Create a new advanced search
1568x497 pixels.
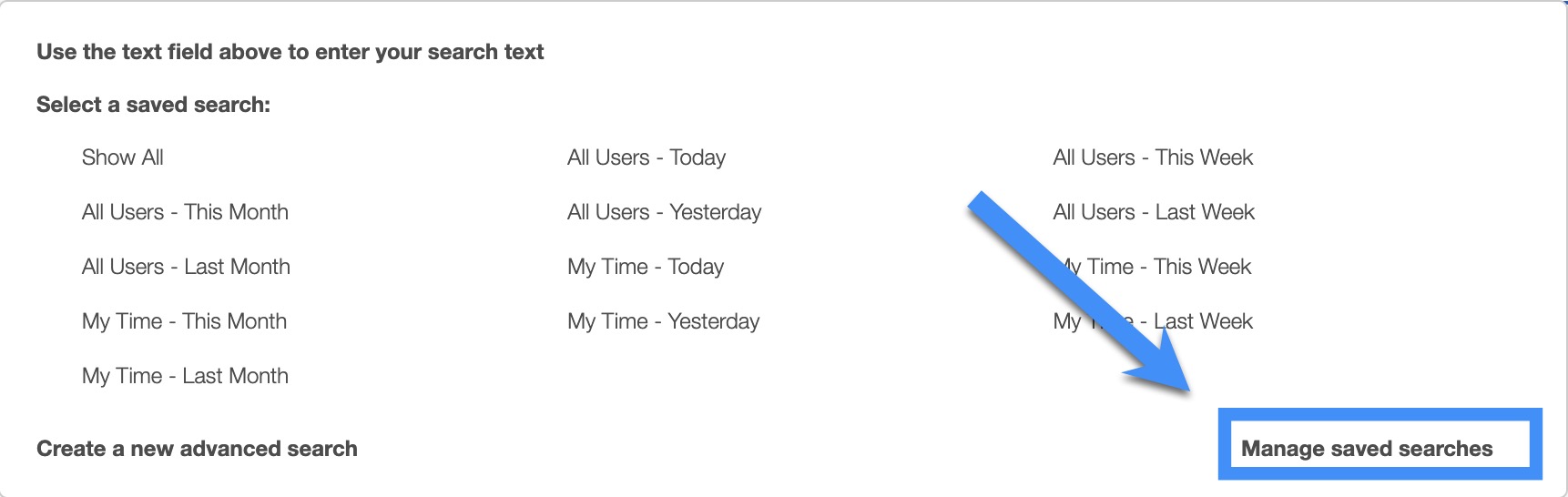[197, 449]
